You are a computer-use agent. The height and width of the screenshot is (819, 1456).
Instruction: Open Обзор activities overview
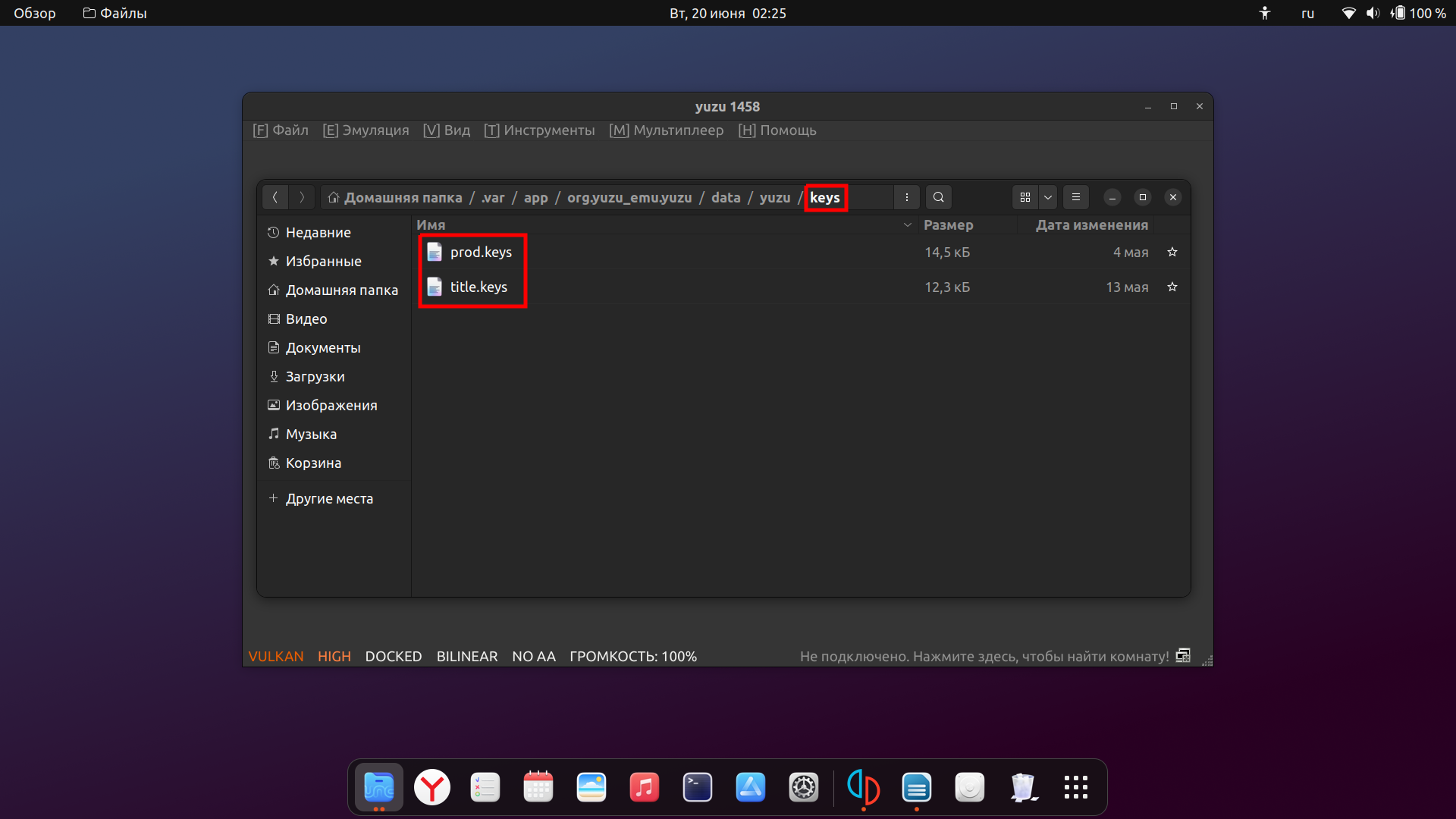pyautogui.click(x=35, y=13)
